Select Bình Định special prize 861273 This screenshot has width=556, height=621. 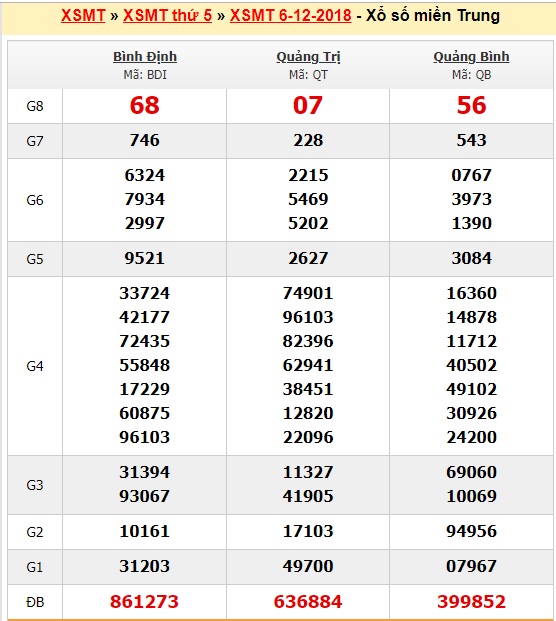144,602
